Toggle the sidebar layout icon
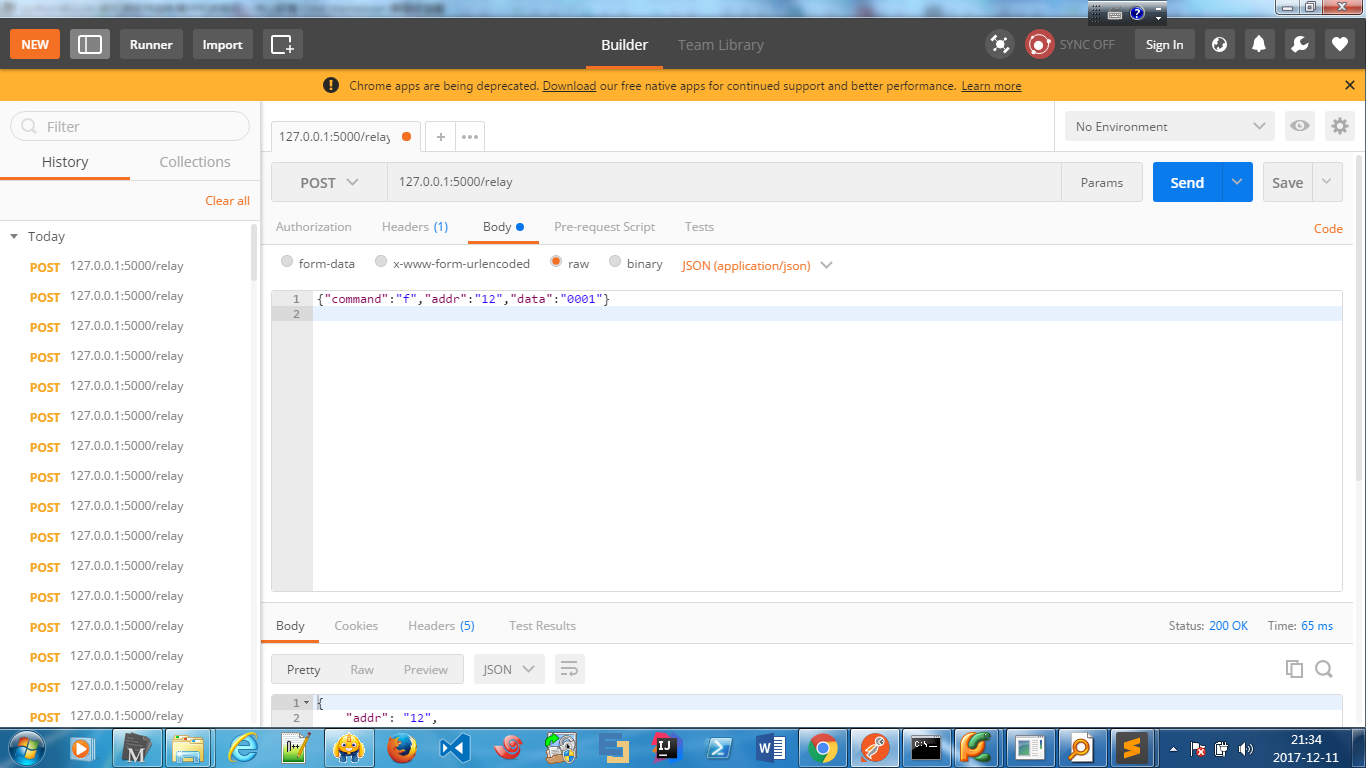The width and height of the screenshot is (1366, 768). coord(90,44)
